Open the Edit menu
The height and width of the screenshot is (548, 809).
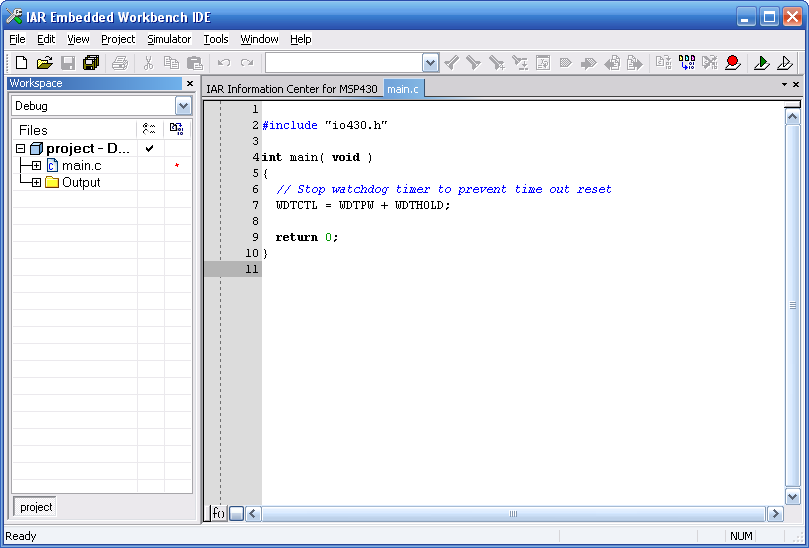point(46,39)
